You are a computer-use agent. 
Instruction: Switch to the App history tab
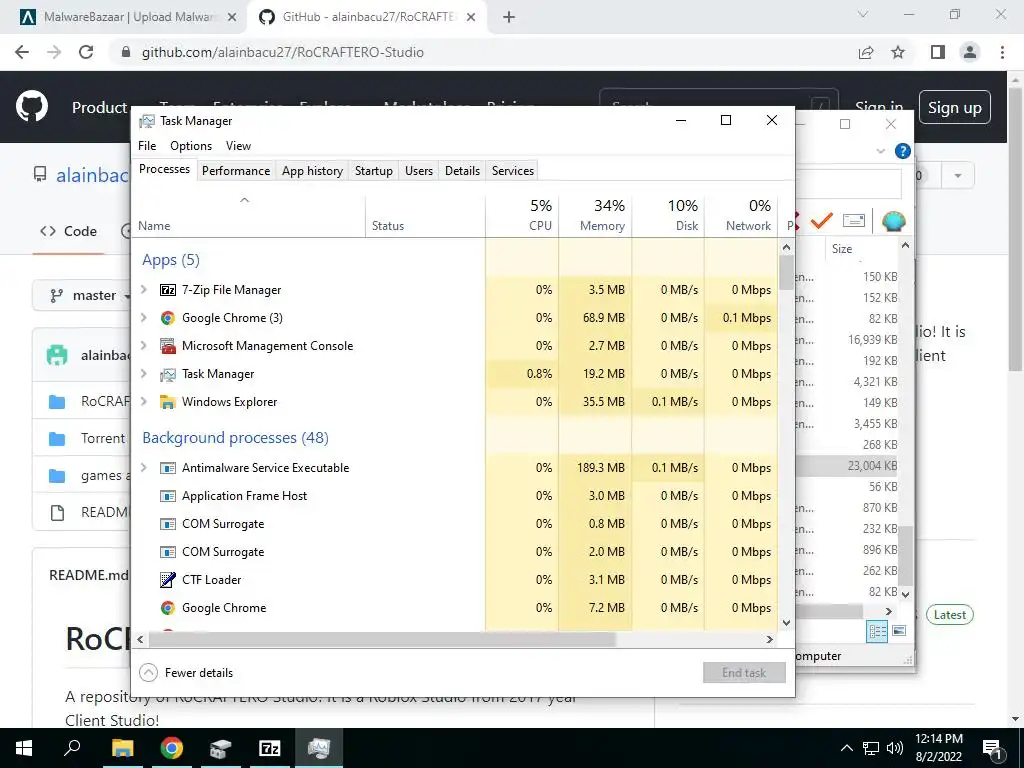(312, 170)
